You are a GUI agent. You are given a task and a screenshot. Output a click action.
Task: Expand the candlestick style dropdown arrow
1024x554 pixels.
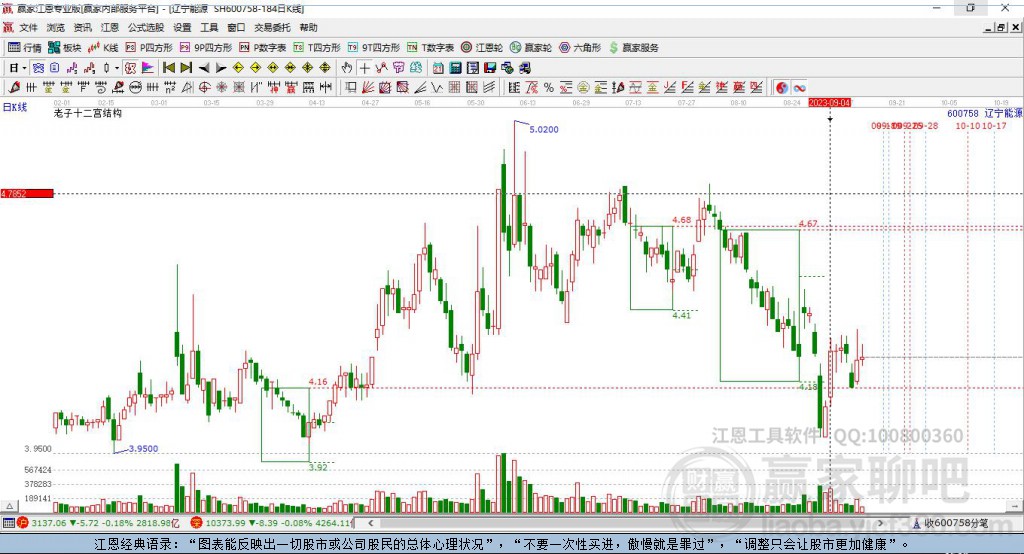pos(117,68)
